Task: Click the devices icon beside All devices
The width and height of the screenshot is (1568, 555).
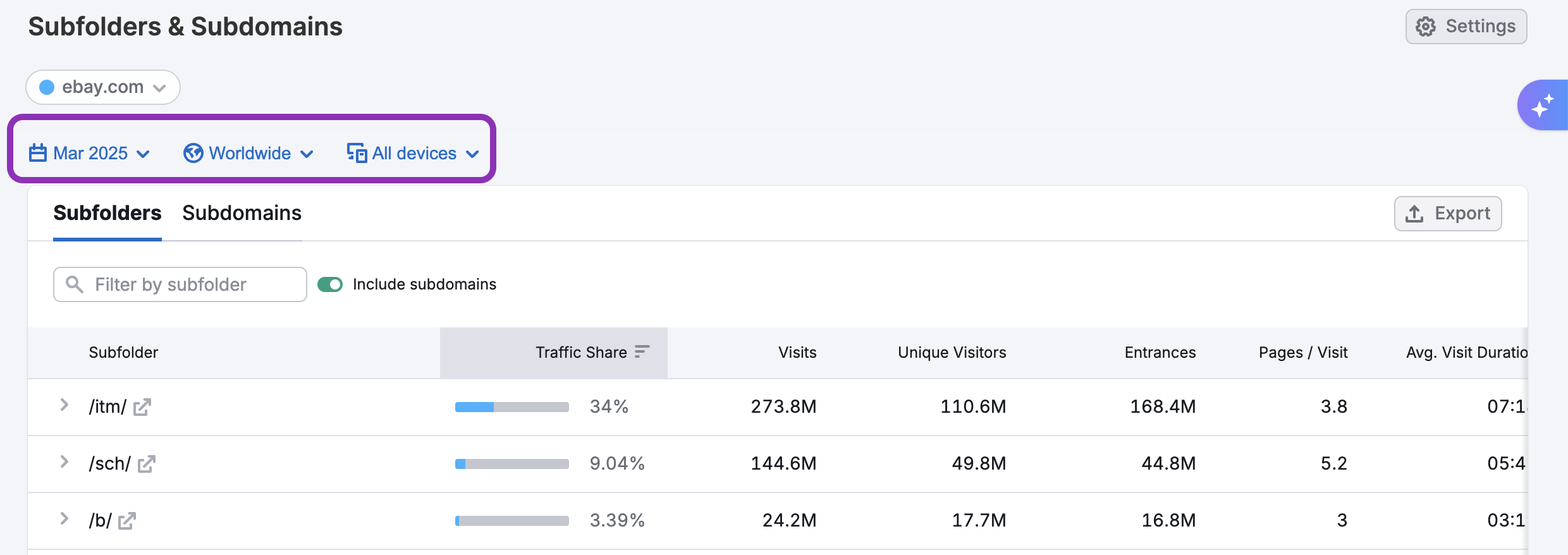Action: [x=357, y=153]
